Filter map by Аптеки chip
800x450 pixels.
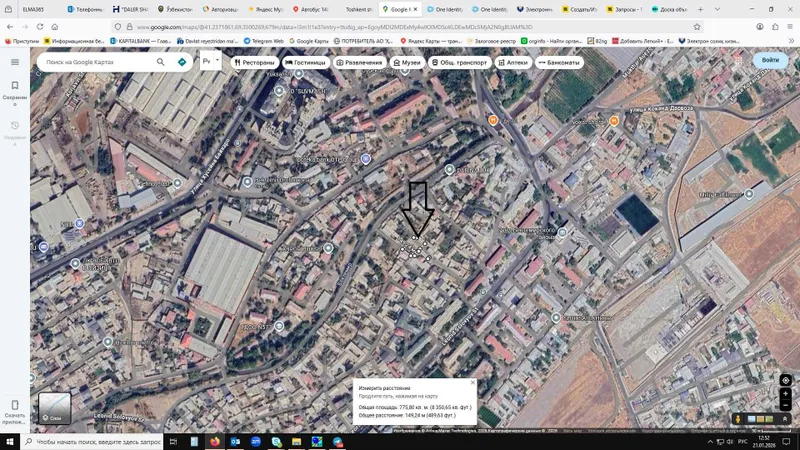click(x=513, y=62)
